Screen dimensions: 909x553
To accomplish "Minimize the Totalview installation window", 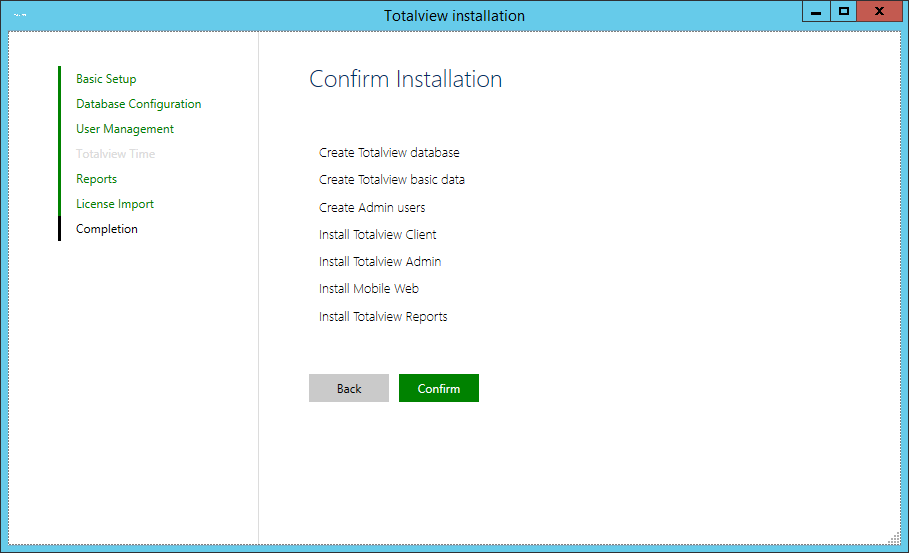I will [x=816, y=12].
